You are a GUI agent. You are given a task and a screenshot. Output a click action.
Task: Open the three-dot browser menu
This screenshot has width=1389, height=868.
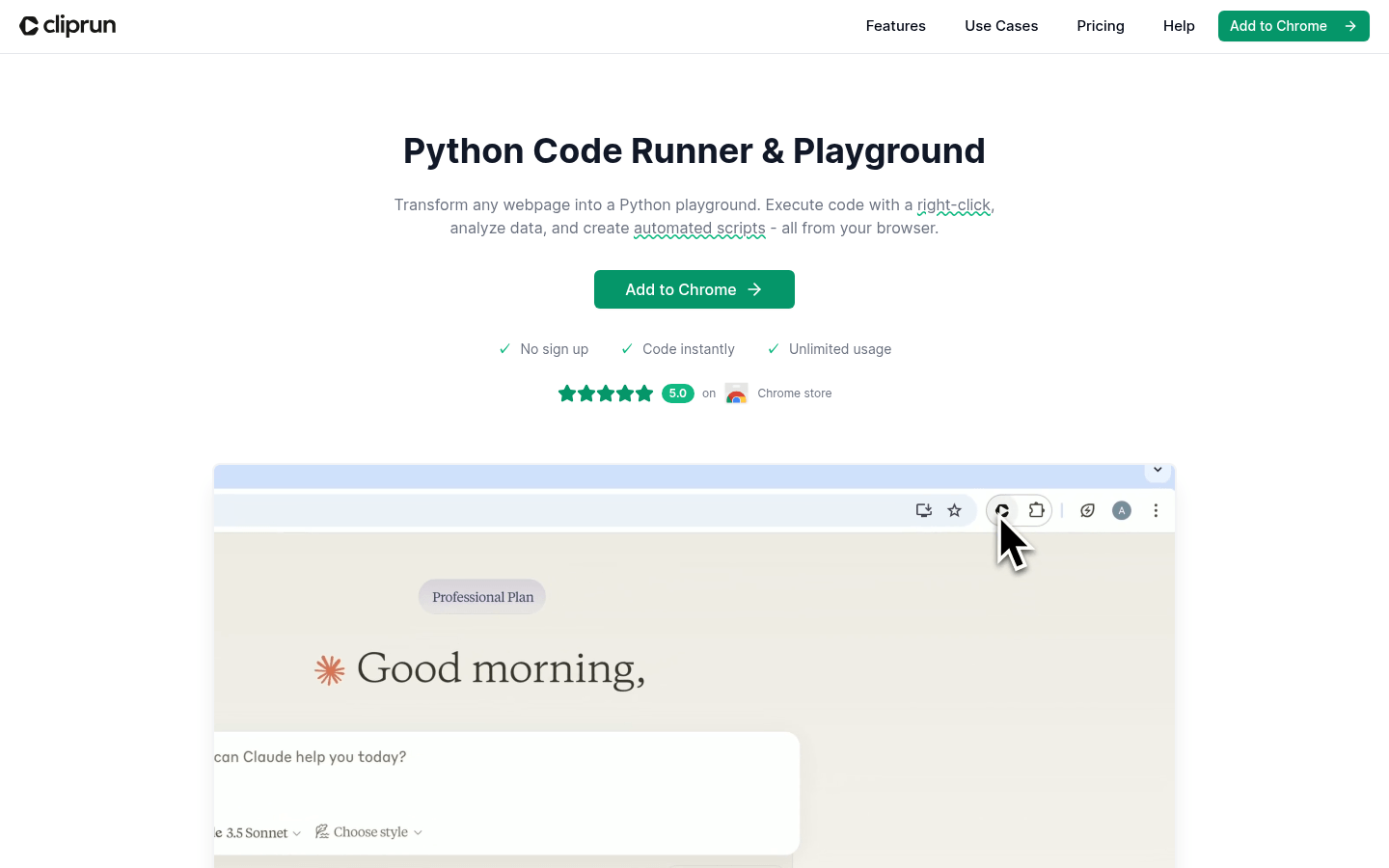[1156, 510]
